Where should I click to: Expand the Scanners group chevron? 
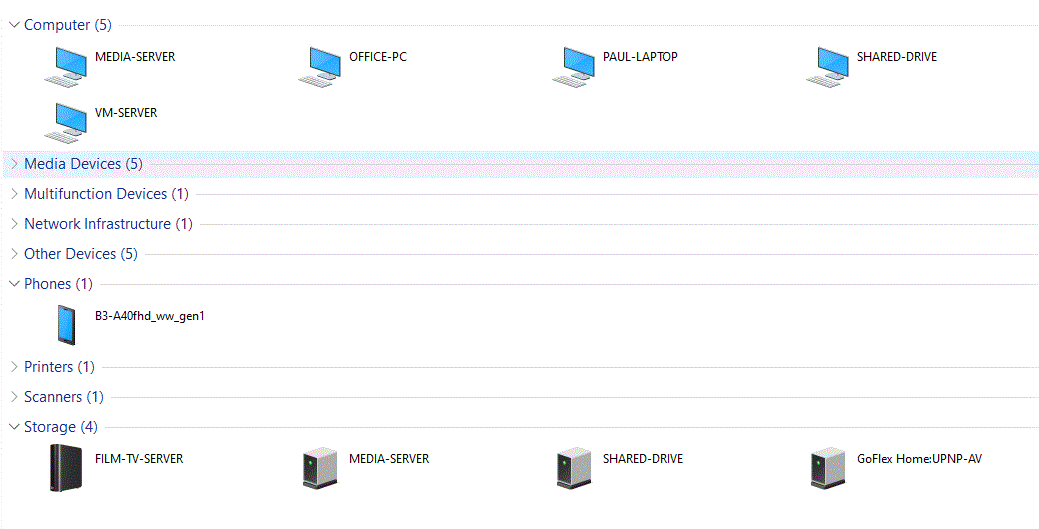tap(15, 396)
